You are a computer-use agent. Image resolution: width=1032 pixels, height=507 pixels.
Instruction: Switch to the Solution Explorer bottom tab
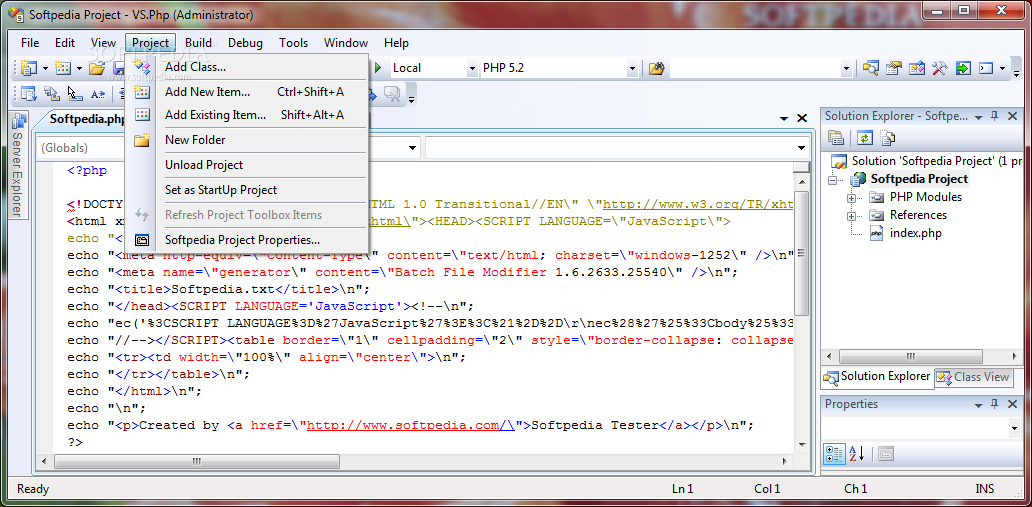coord(877,377)
